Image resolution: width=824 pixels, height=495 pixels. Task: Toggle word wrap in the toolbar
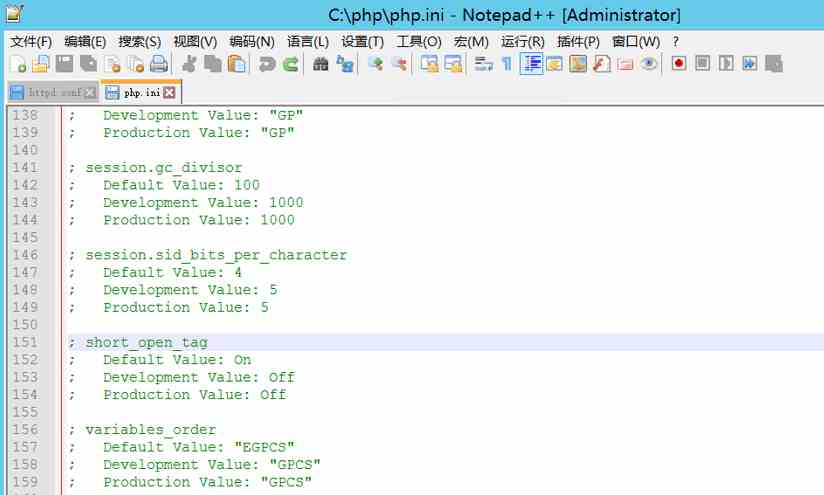(483, 64)
